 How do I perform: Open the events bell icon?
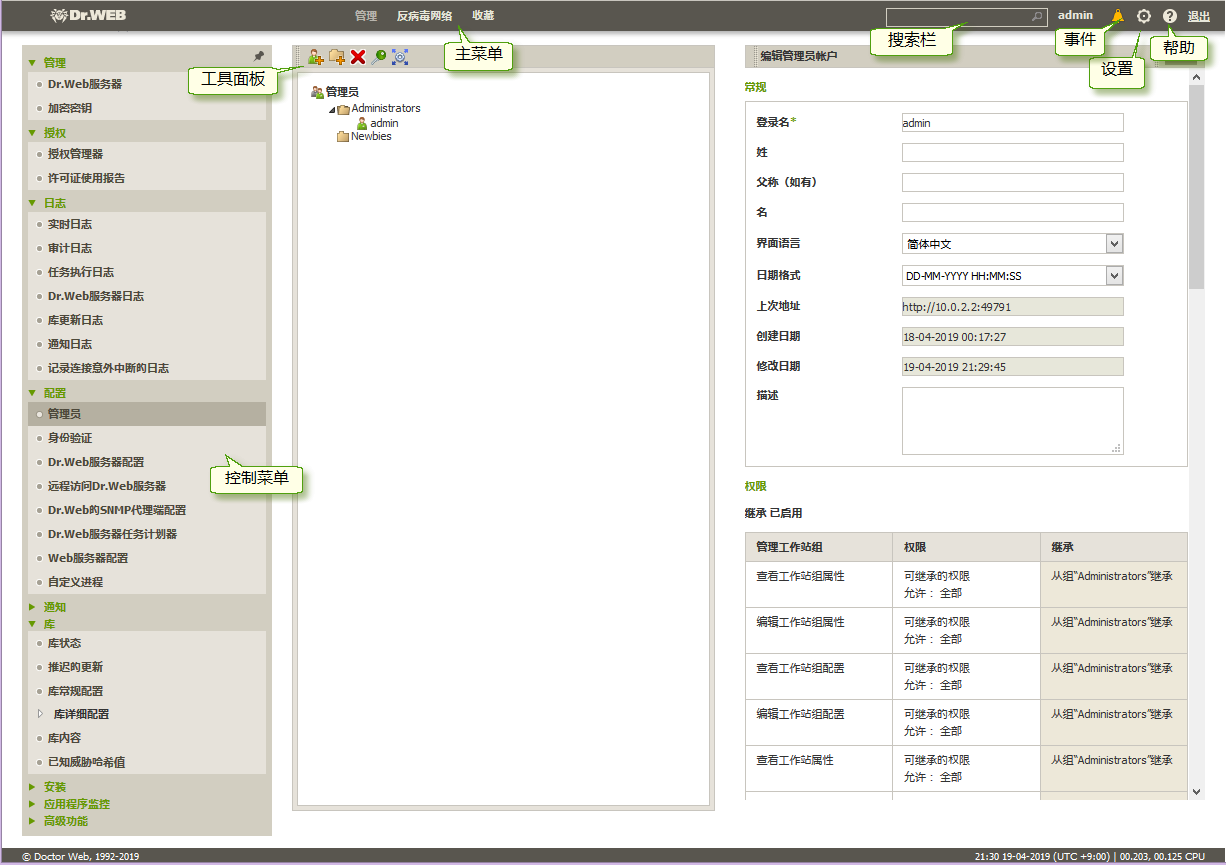click(1118, 16)
